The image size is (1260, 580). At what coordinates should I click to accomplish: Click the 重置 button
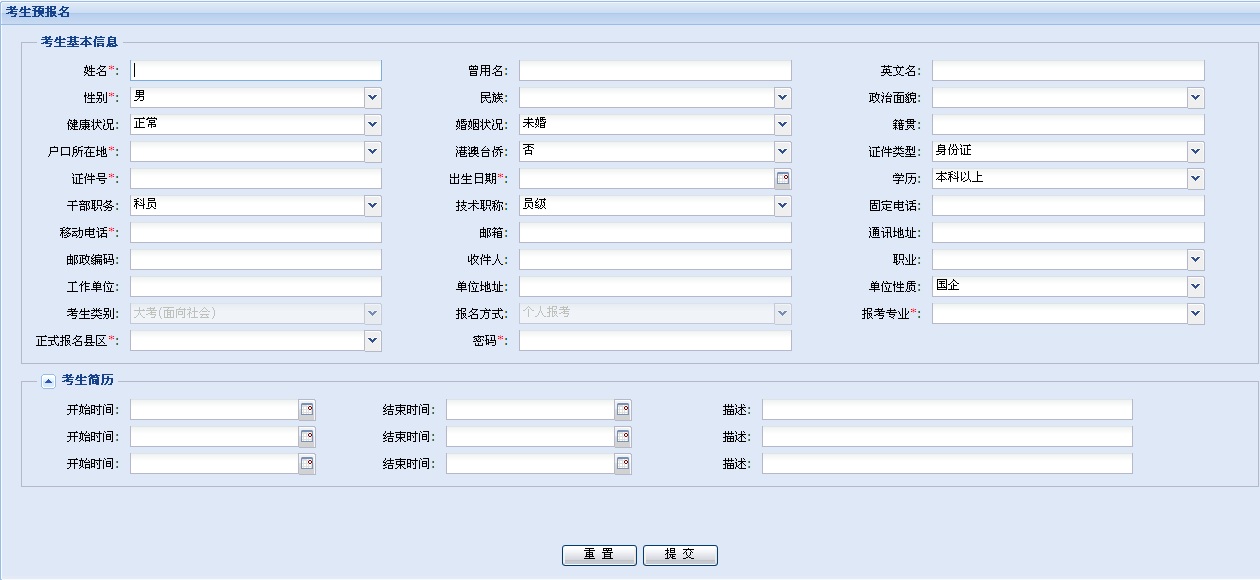point(599,555)
